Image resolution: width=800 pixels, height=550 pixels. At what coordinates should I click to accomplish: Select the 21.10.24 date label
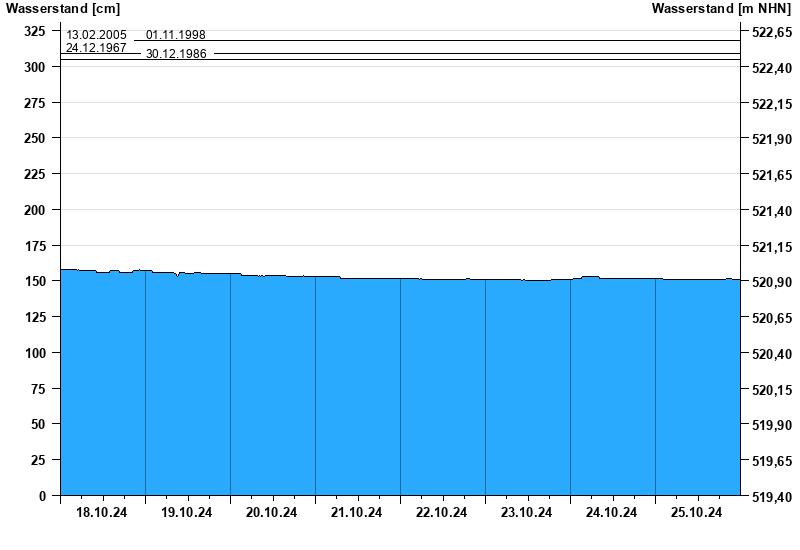(357, 513)
